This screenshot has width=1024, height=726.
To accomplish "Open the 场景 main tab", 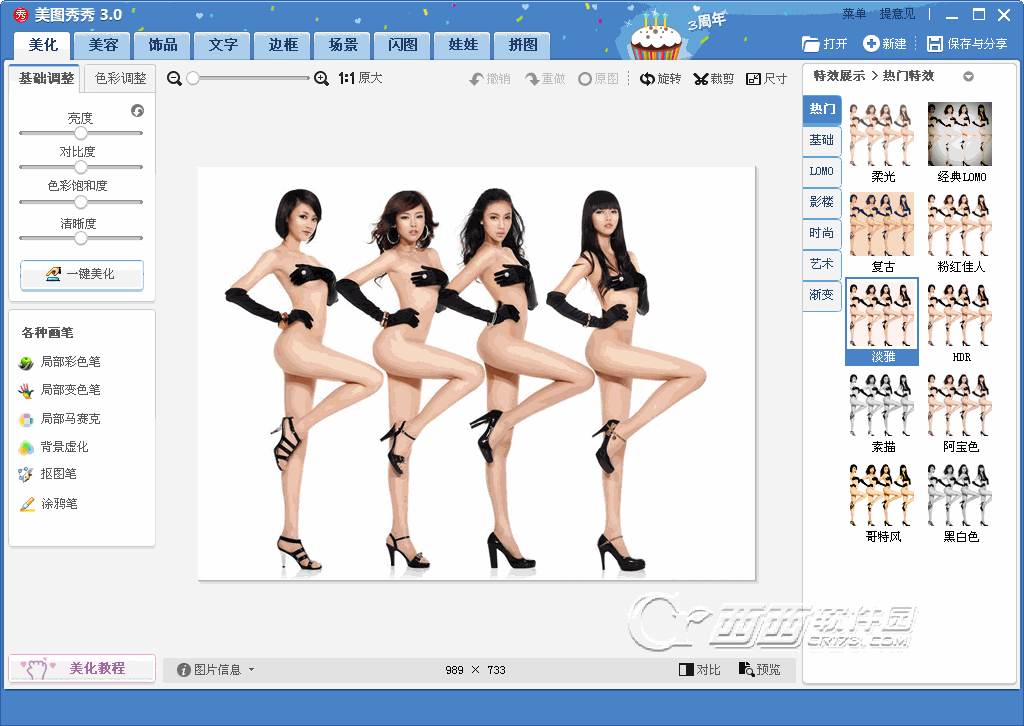I will coord(343,45).
